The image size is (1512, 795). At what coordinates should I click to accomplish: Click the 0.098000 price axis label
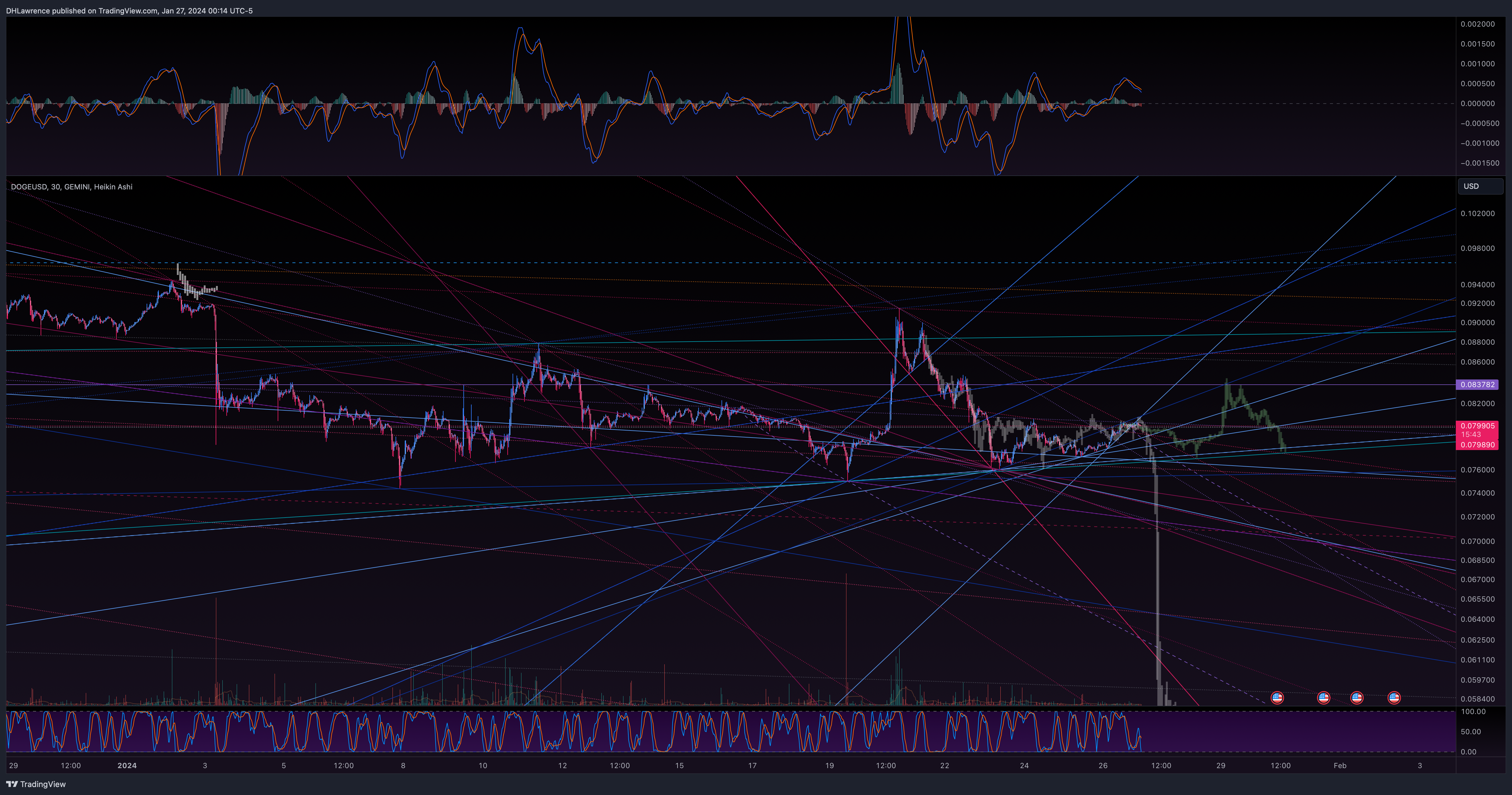[x=1477, y=248]
